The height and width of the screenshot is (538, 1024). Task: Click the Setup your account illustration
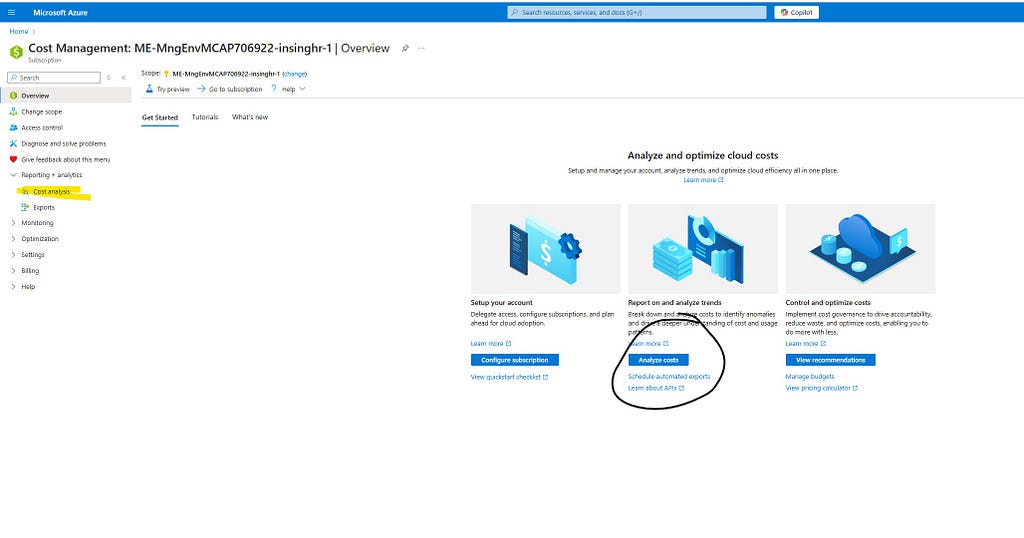pos(545,249)
